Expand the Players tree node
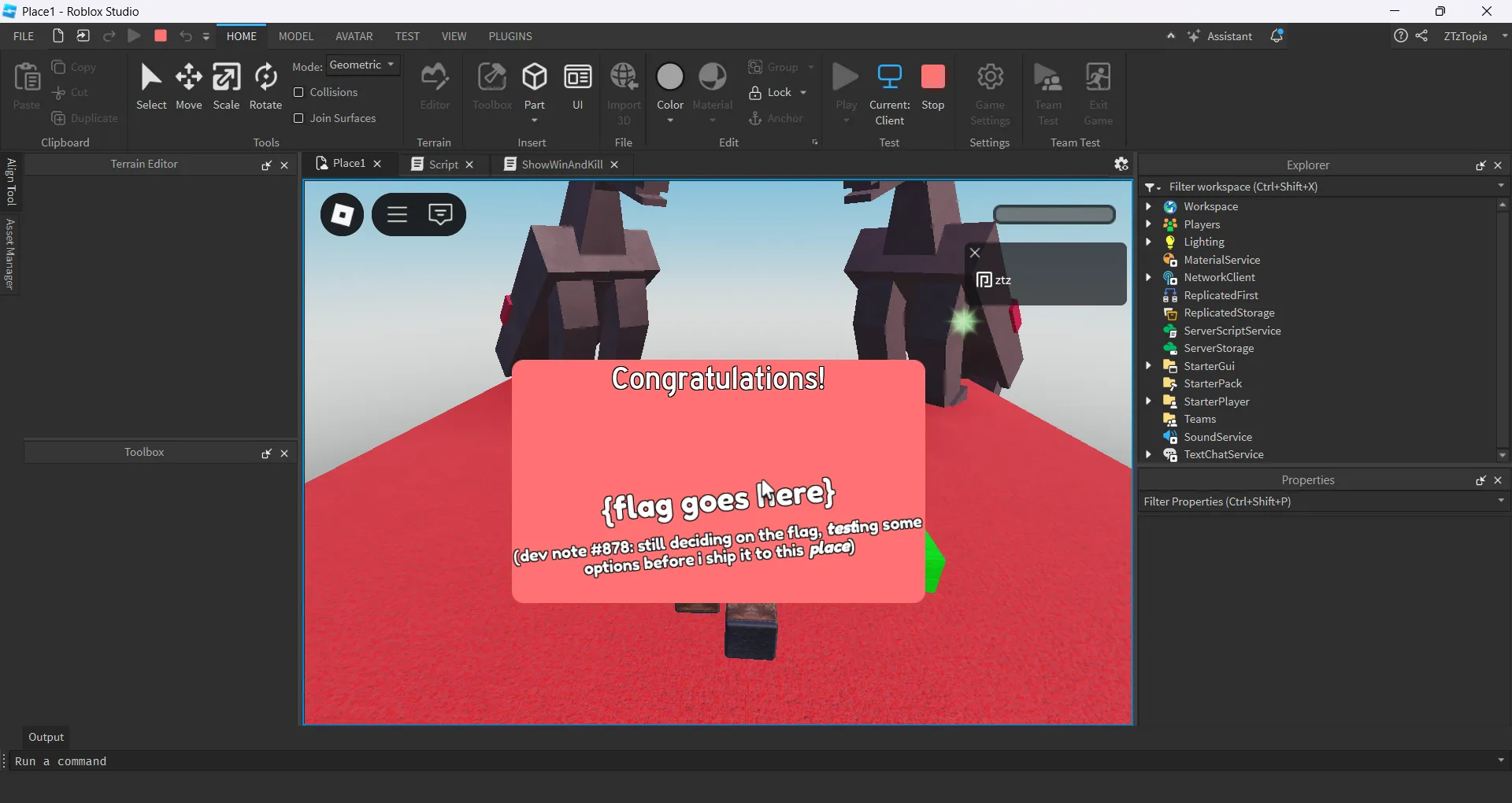The image size is (1512, 803). point(1148,224)
